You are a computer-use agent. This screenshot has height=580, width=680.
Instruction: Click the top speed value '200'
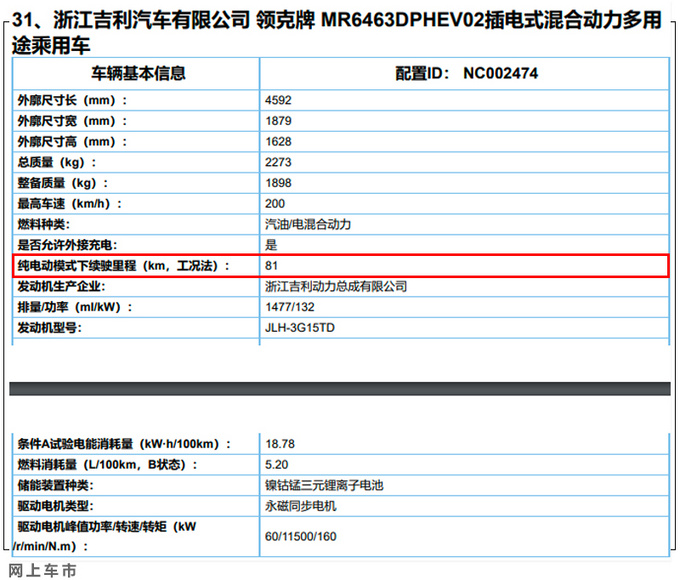[275, 204]
